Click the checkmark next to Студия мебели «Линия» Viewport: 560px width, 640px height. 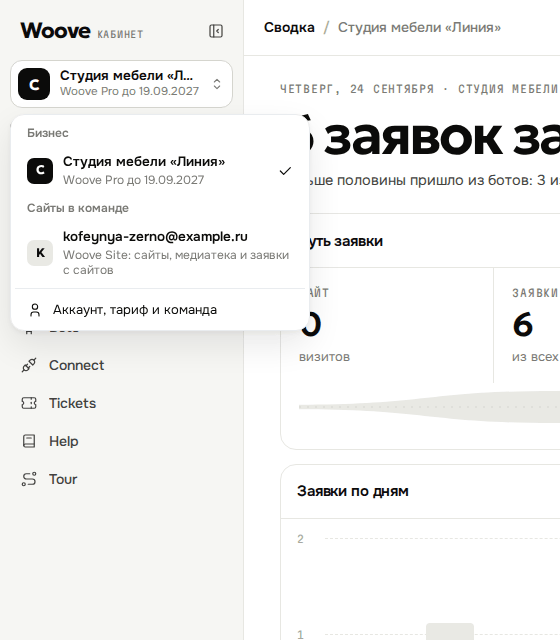click(x=285, y=171)
